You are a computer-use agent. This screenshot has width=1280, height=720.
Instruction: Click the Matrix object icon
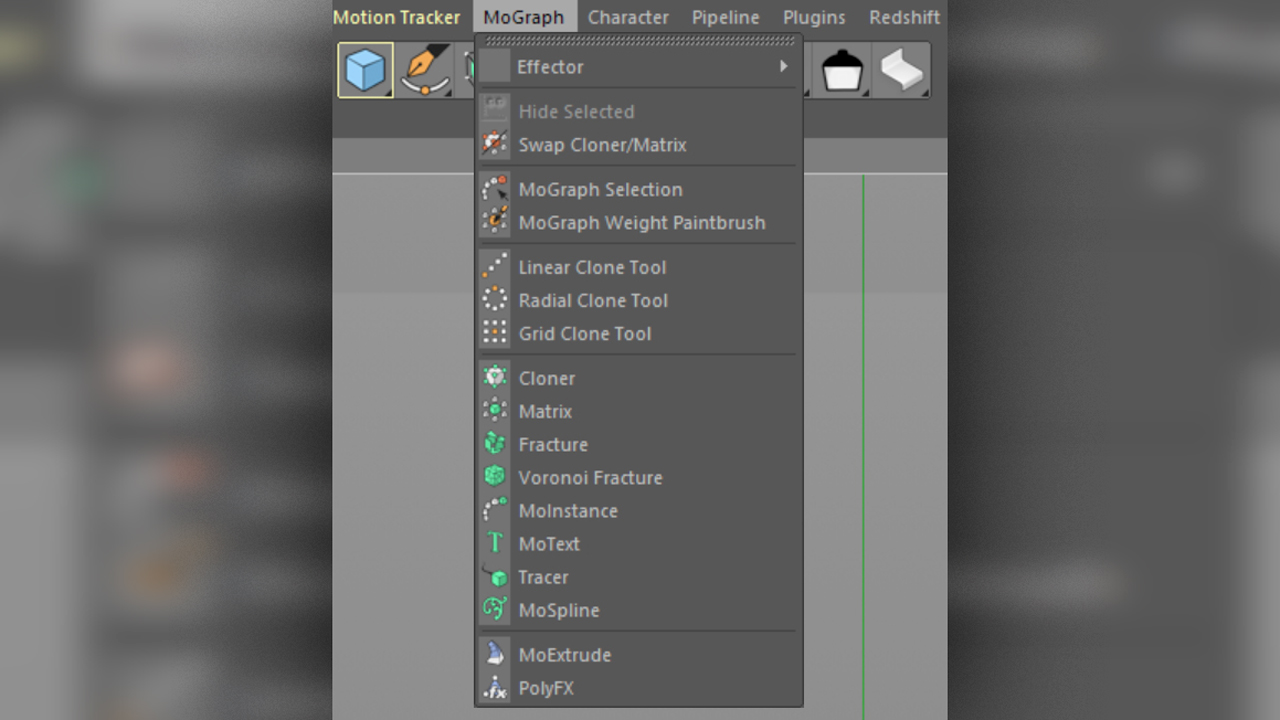click(x=495, y=411)
